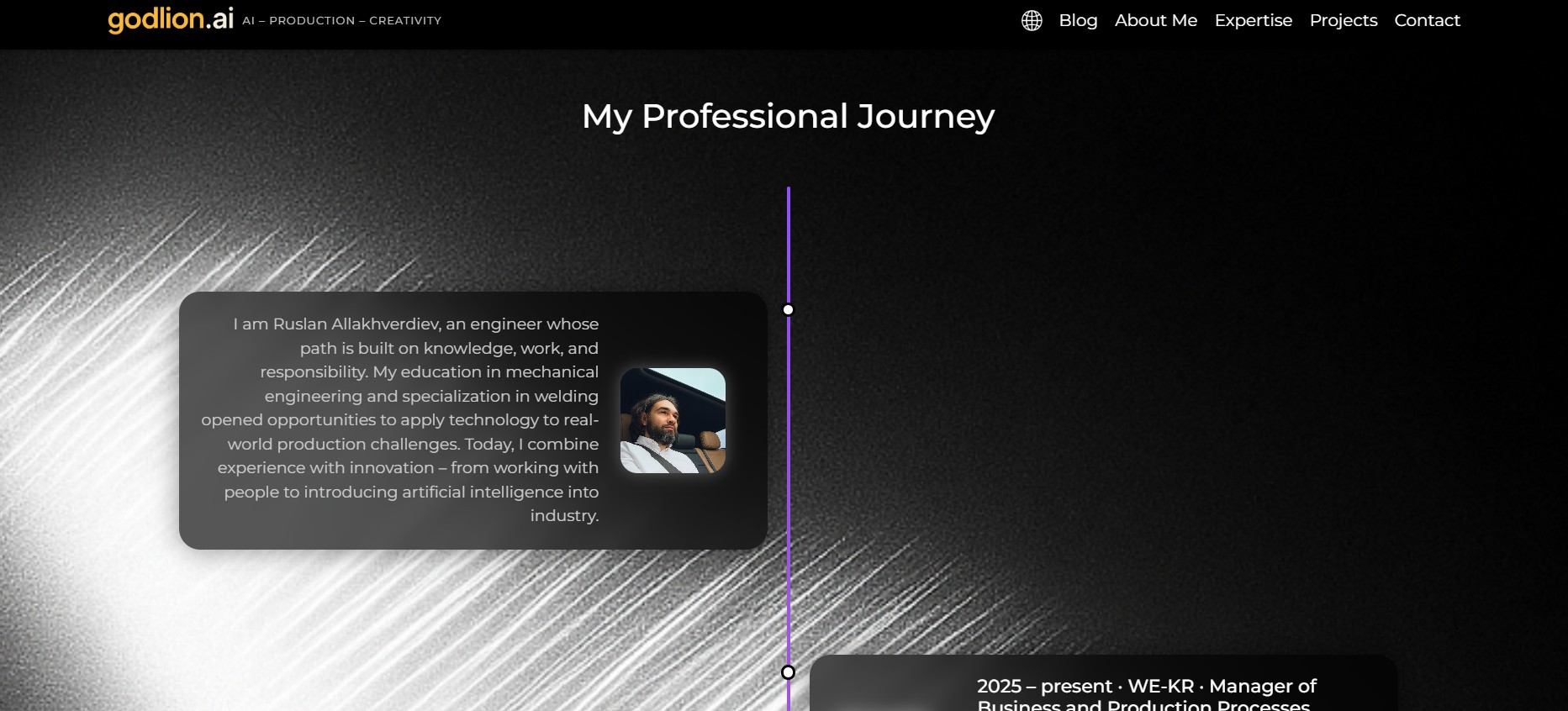This screenshot has height=711, width=1568.
Task: Open the Blog page
Action: (x=1078, y=20)
